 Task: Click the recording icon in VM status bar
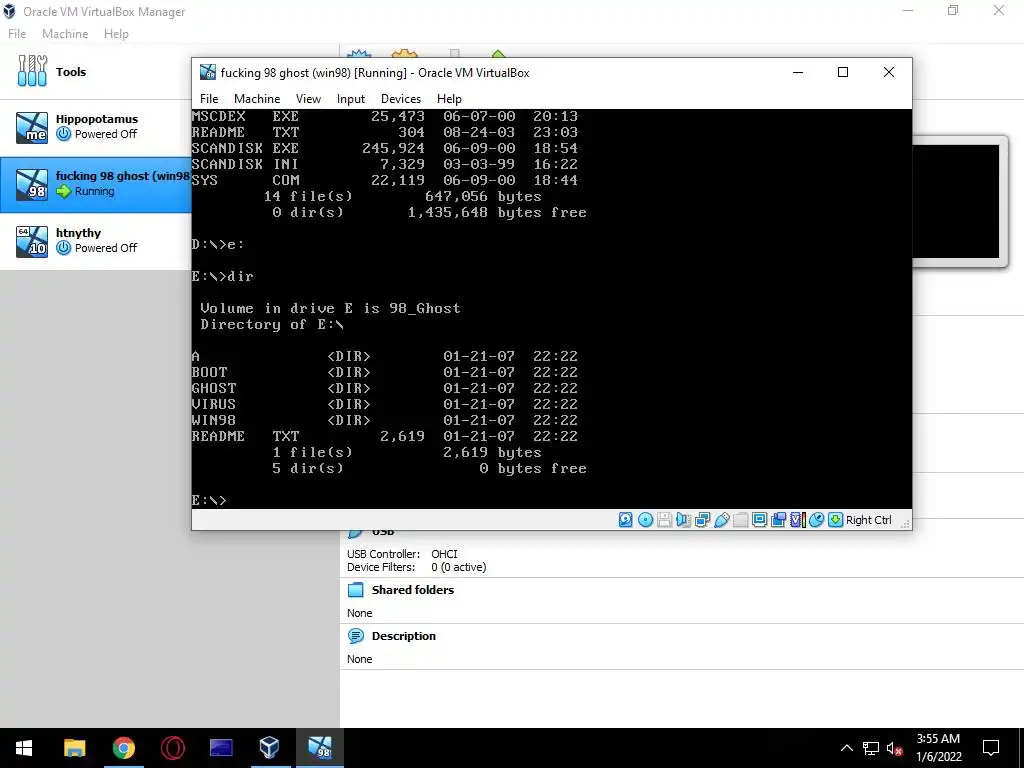(778, 520)
